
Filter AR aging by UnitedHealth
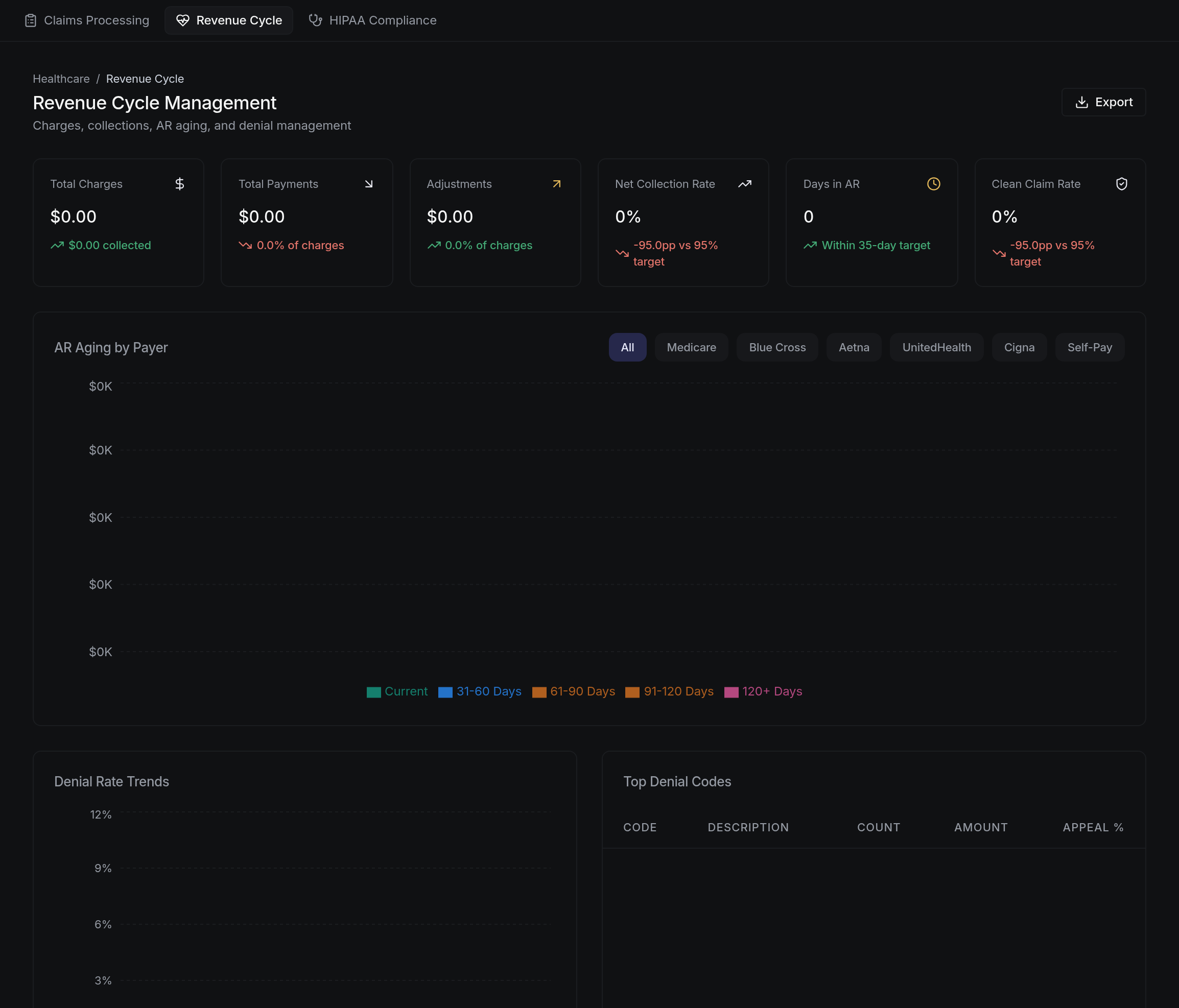[936, 347]
